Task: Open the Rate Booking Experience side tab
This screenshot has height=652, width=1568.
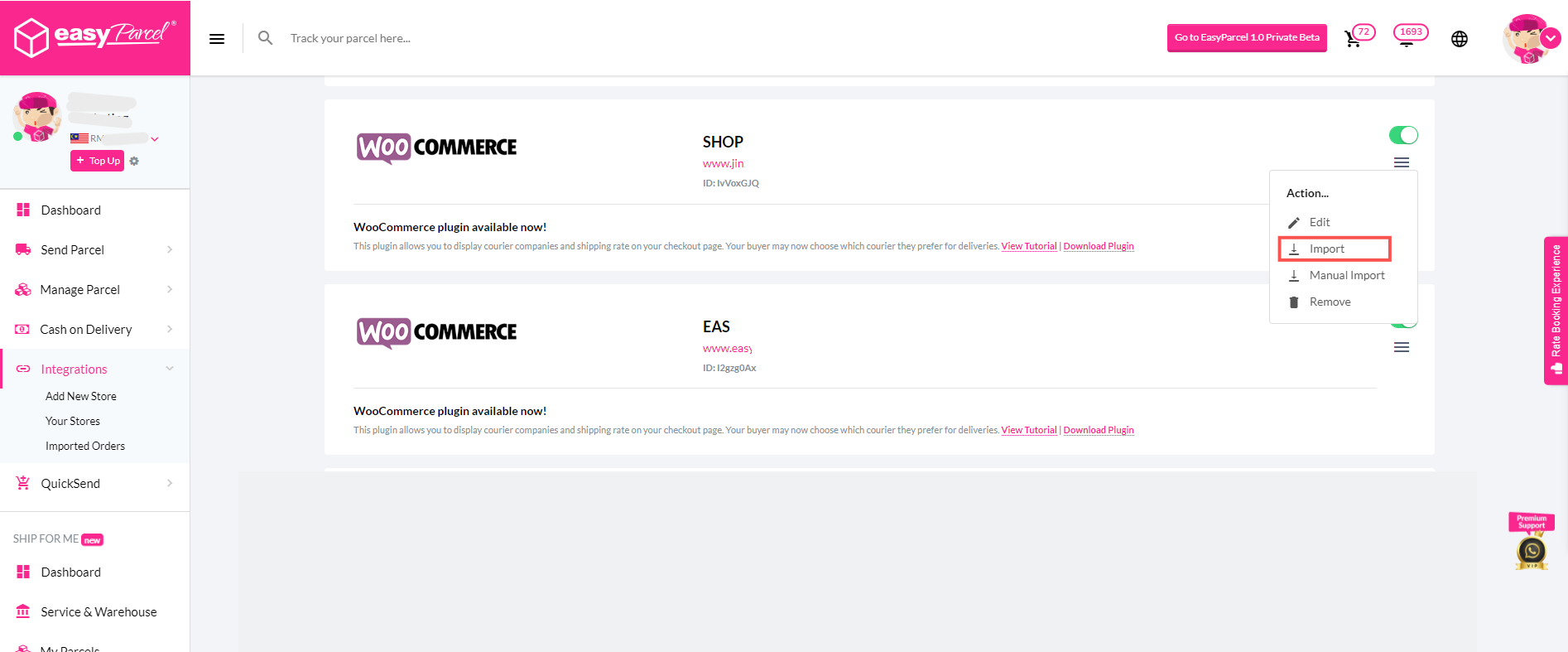Action: 1556,311
